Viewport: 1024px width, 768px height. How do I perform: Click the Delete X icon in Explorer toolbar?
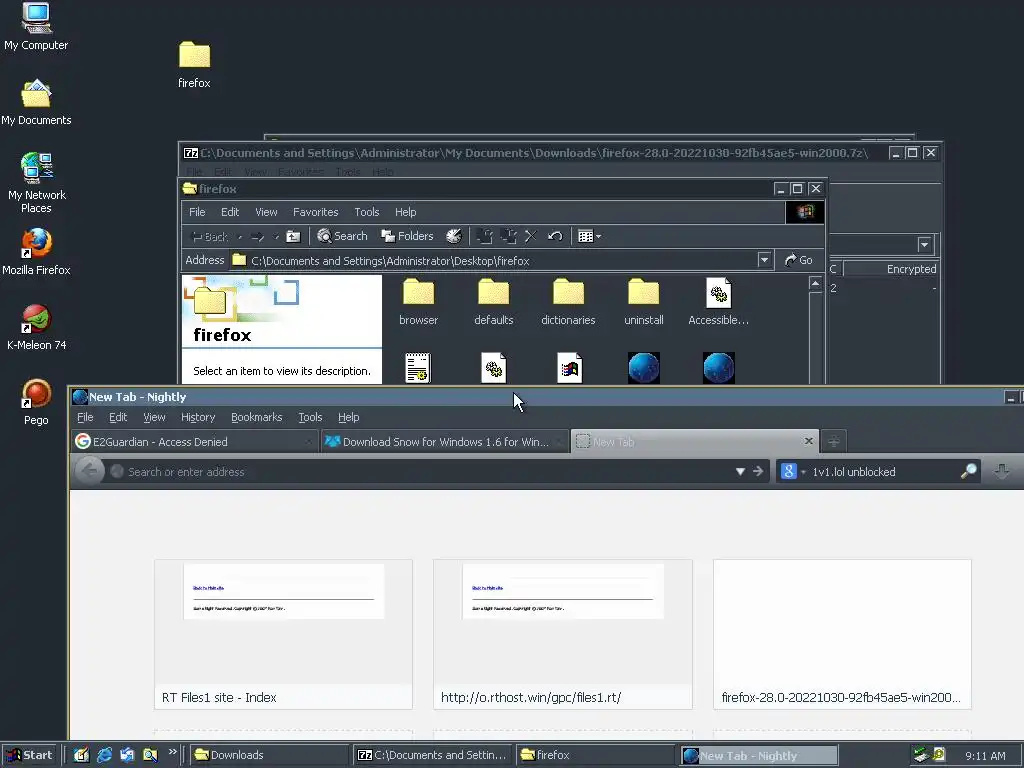(531, 236)
